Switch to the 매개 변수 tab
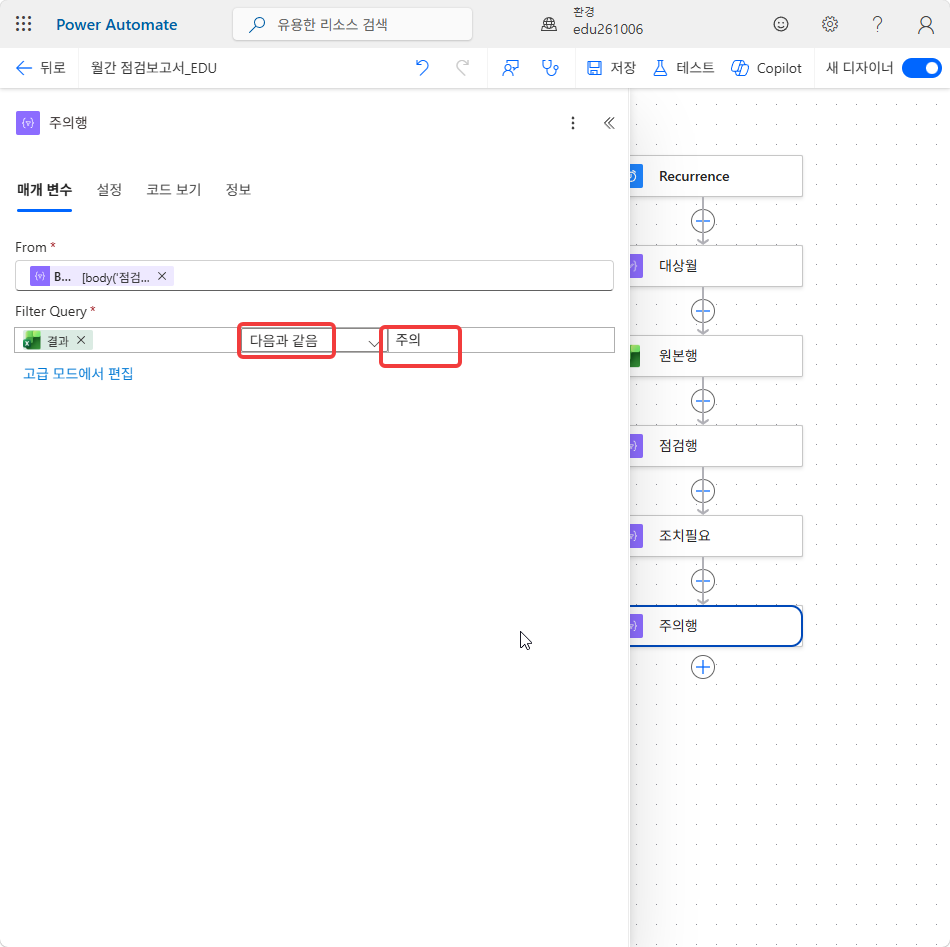Image resolution: width=950 pixels, height=947 pixels. pos(44,190)
